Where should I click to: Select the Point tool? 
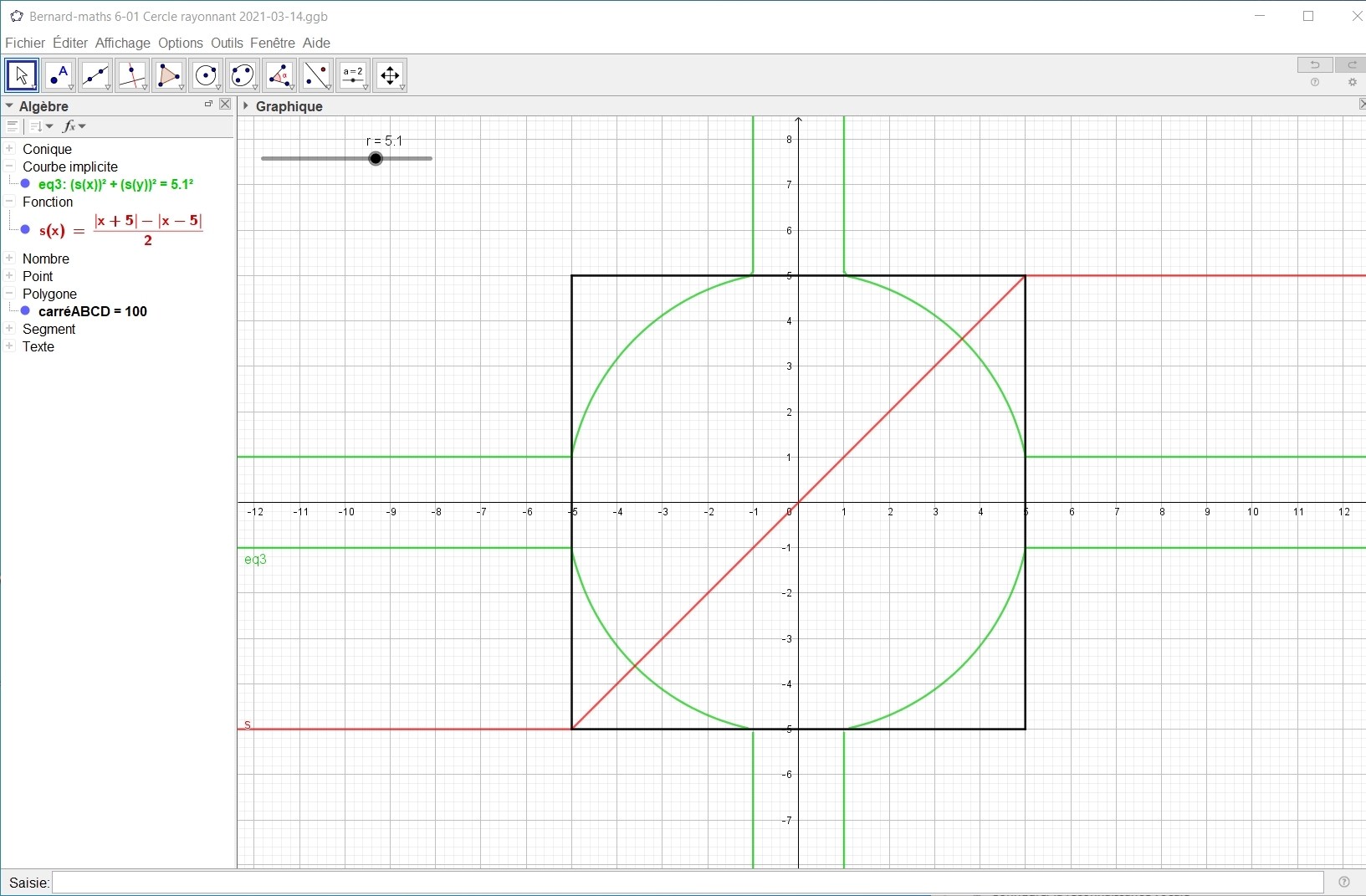59,75
